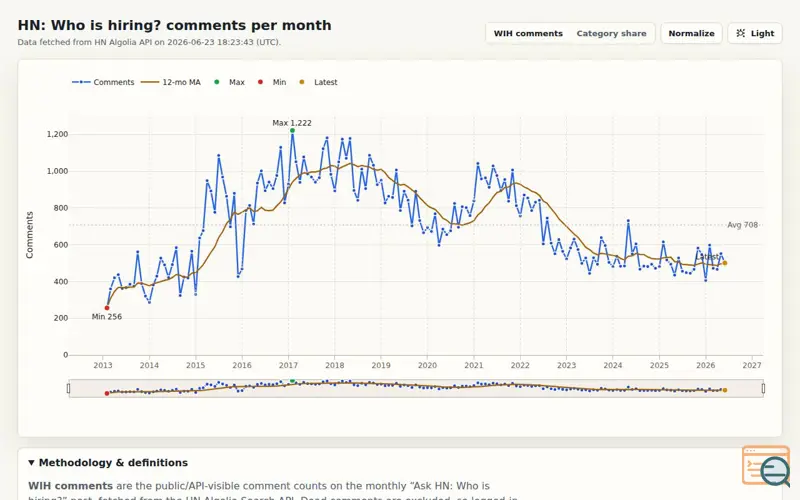800x500 pixels.
Task: Click the 2017 x-axis label
Action: [288, 365]
